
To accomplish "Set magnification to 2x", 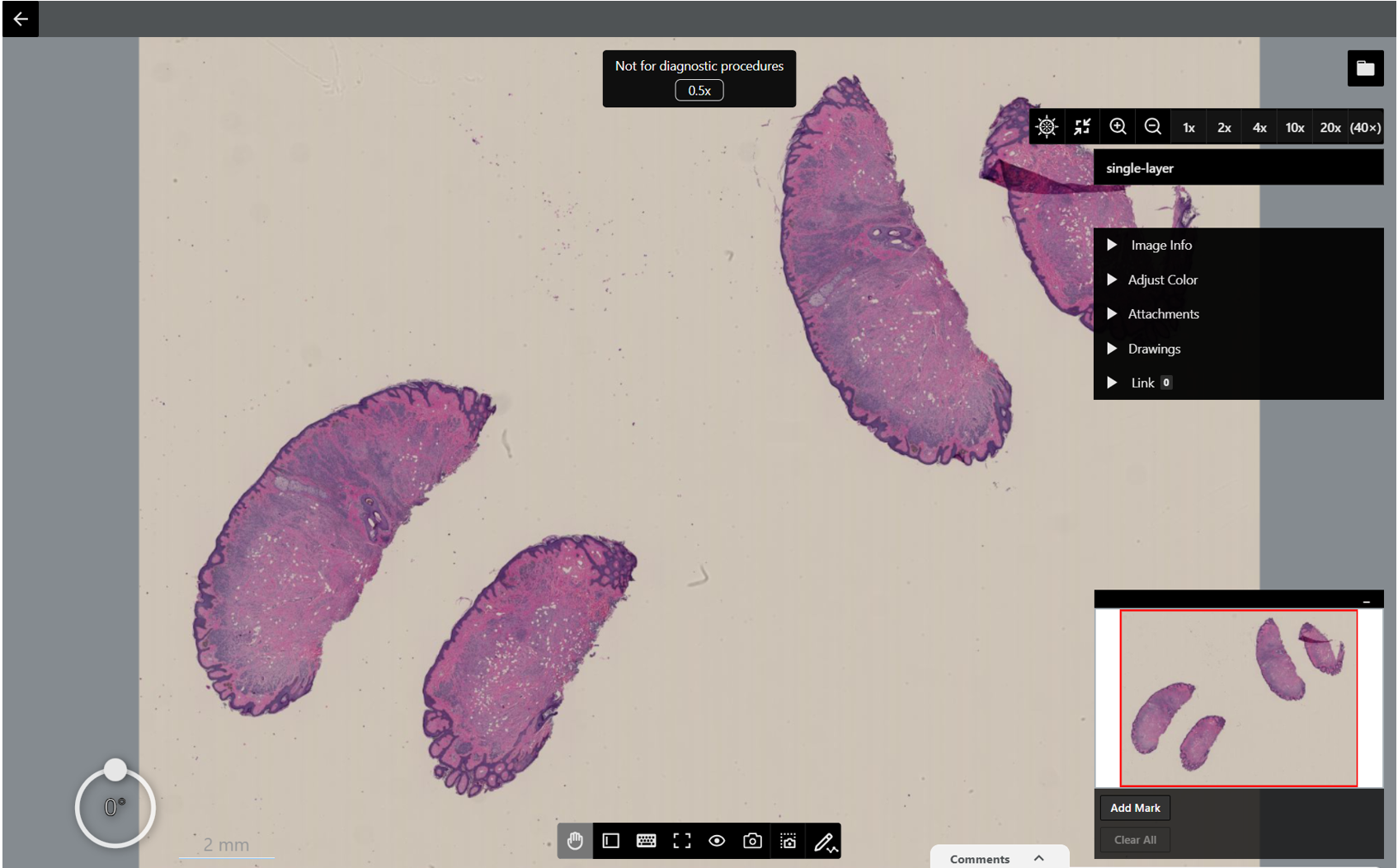I will pyautogui.click(x=1224, y=127).
